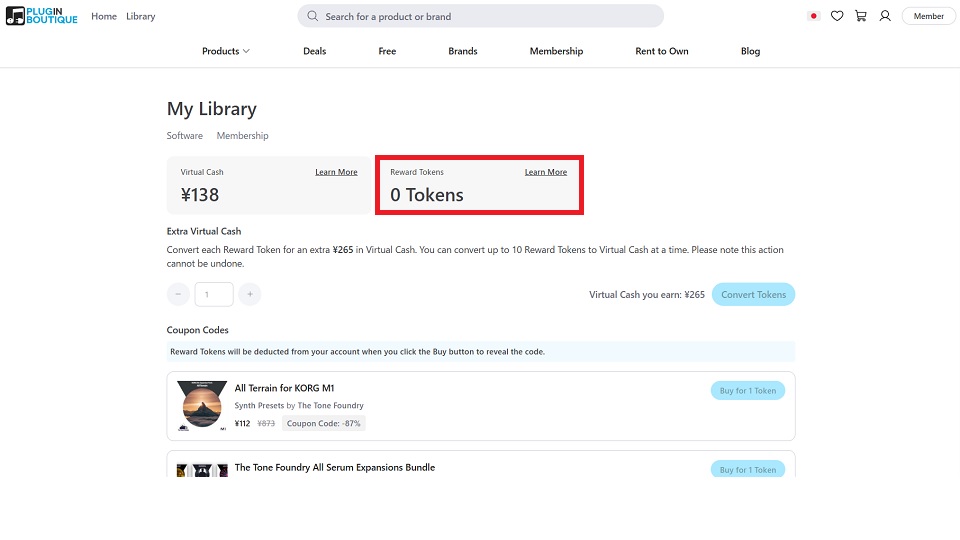Increase token quantity with plus button
Viewport: 960px width, 540px height.
pos(250,294)
